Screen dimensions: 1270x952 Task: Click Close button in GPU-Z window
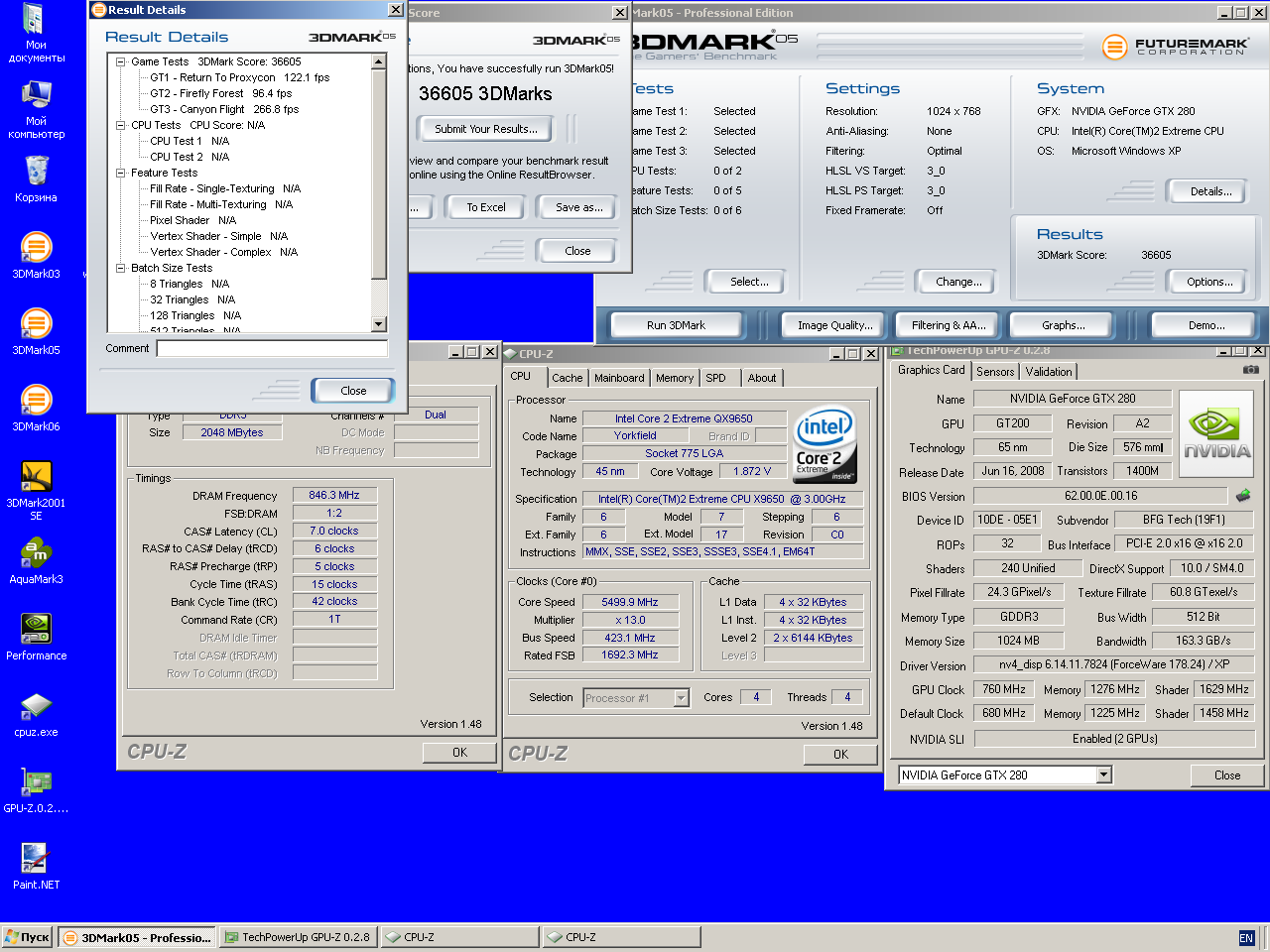click(x=1227, y=775)
